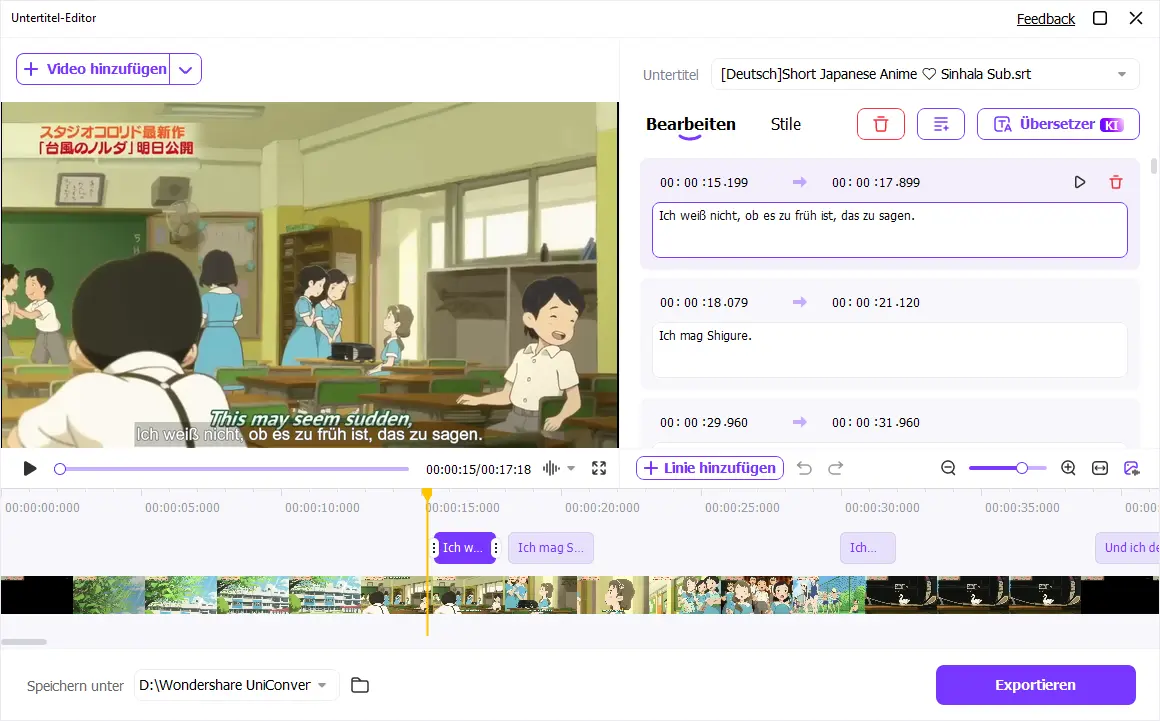Click the timeline ruler at 00:00:25:000
This screenshot has height=721, width=1160.
tap(742, 508)
